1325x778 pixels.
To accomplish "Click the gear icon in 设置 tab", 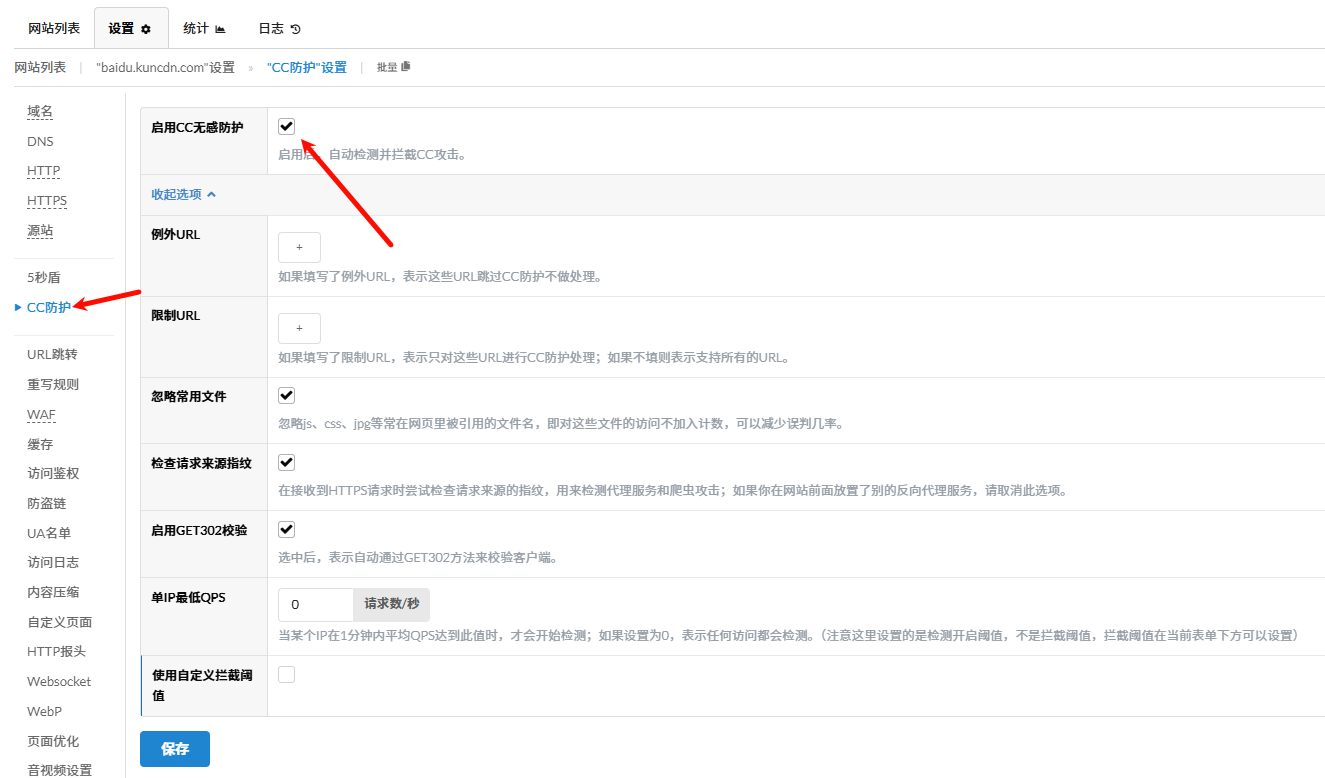I will pos(146,29).
